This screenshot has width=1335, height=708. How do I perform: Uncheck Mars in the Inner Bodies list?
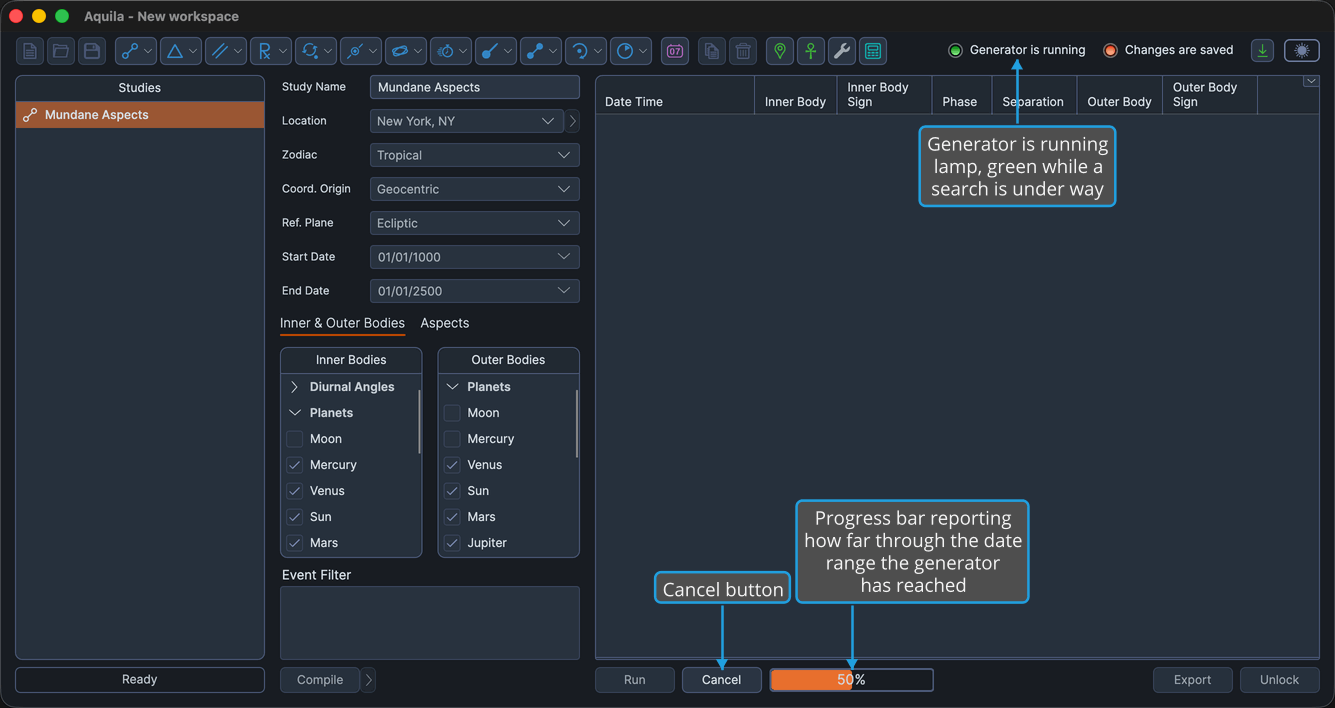295,543
